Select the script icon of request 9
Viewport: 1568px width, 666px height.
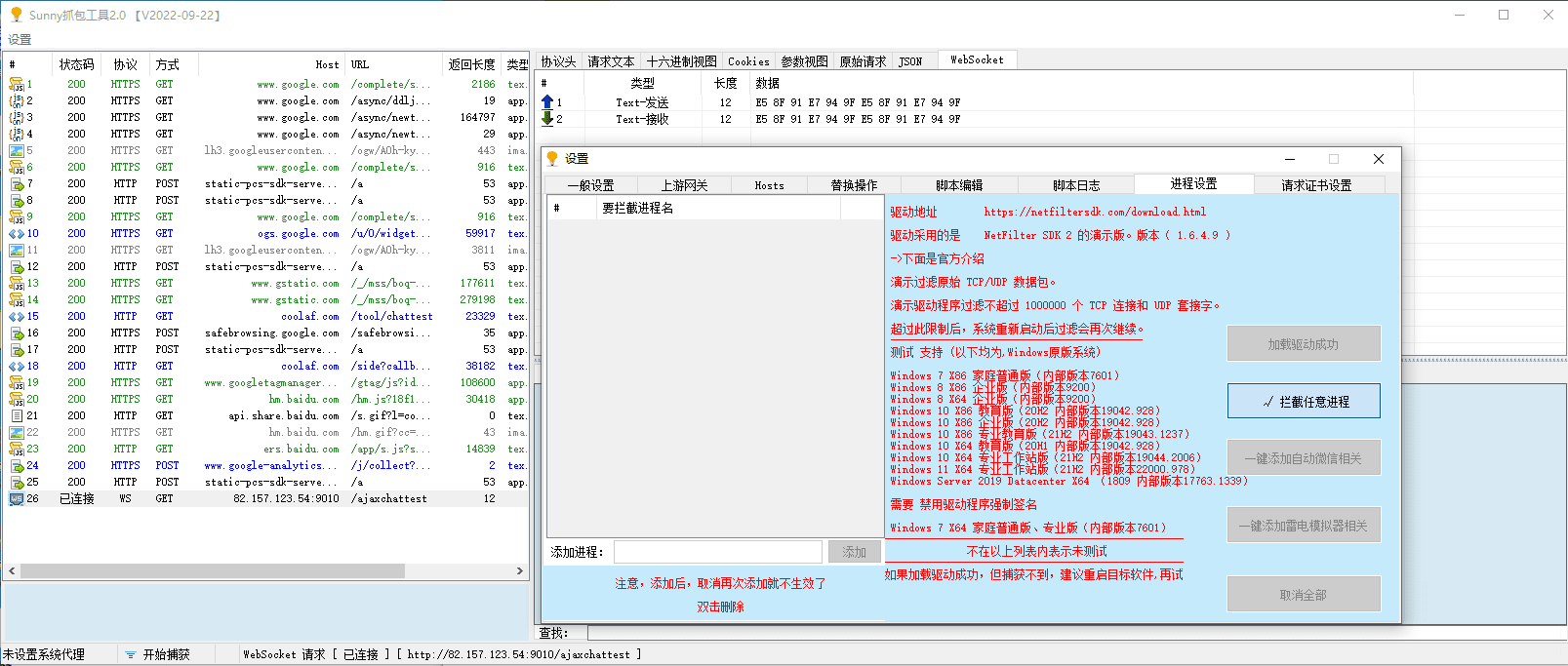[x=16, y=217]
